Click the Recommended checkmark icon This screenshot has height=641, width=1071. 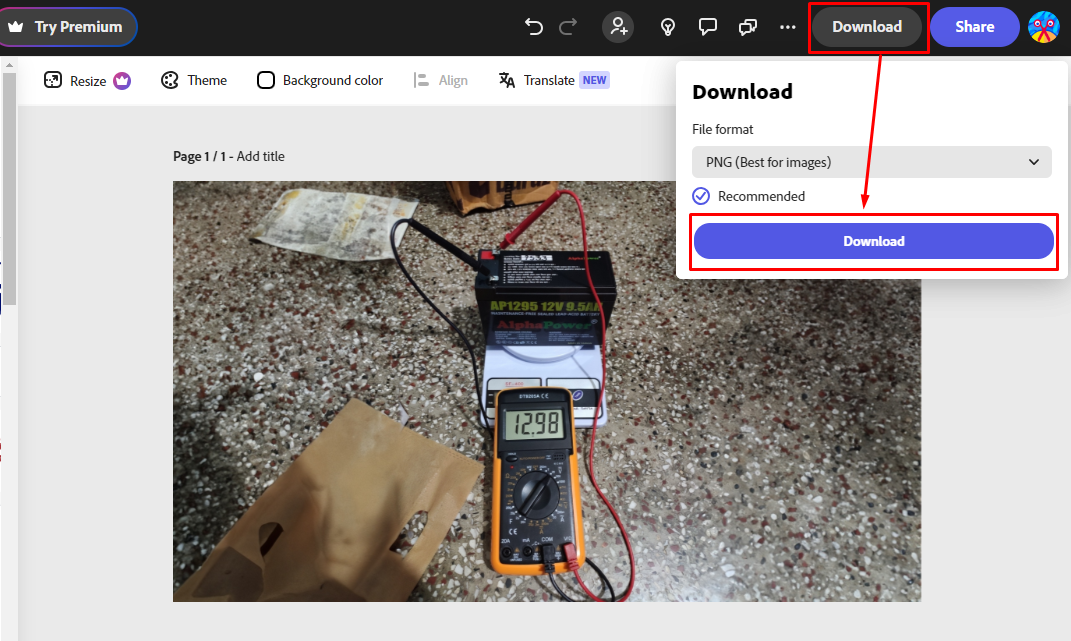(701, 196)
